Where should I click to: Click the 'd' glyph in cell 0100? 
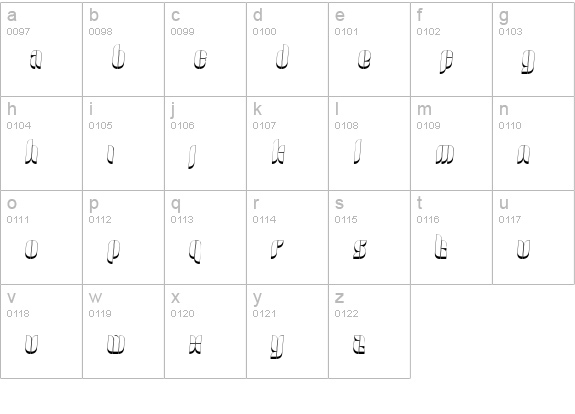tap(282, 56)
